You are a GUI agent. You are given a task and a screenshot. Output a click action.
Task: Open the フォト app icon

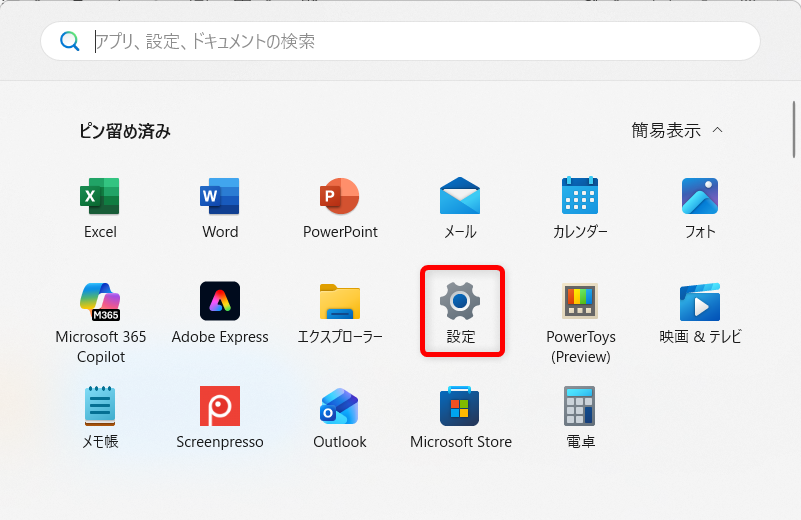(700, 196)
